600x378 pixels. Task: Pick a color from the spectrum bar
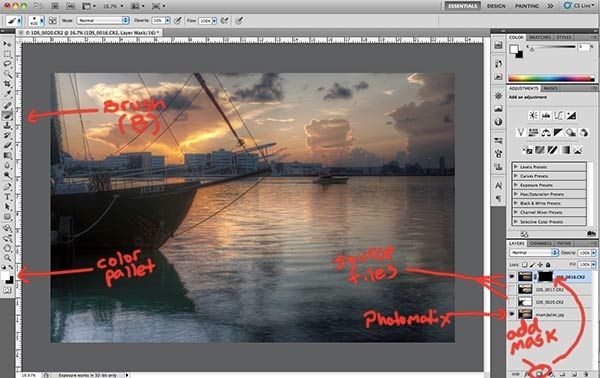551,78
